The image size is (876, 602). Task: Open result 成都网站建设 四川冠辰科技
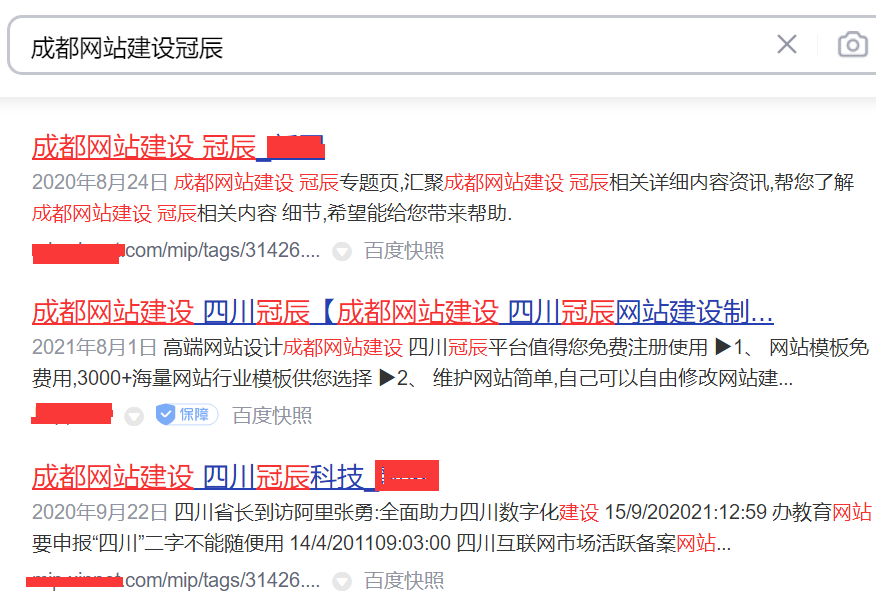click(x=235, y=477)
